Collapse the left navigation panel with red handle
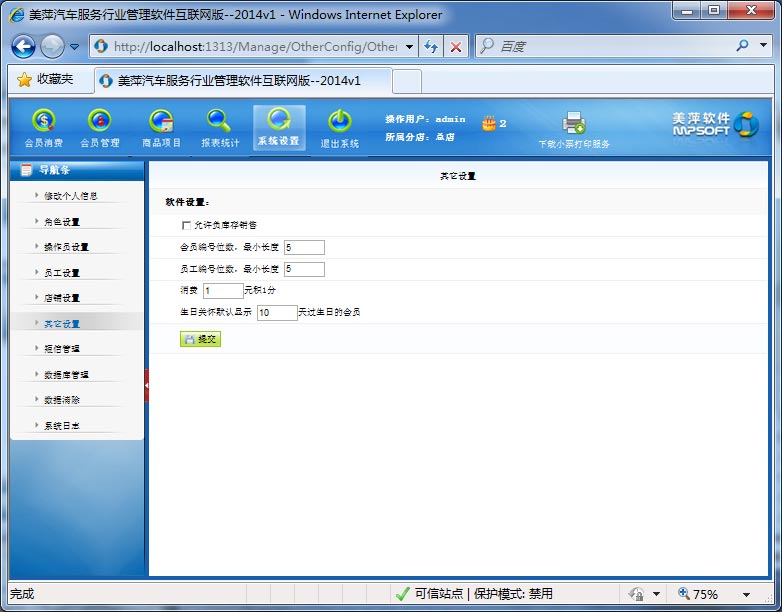 (147, 385)
